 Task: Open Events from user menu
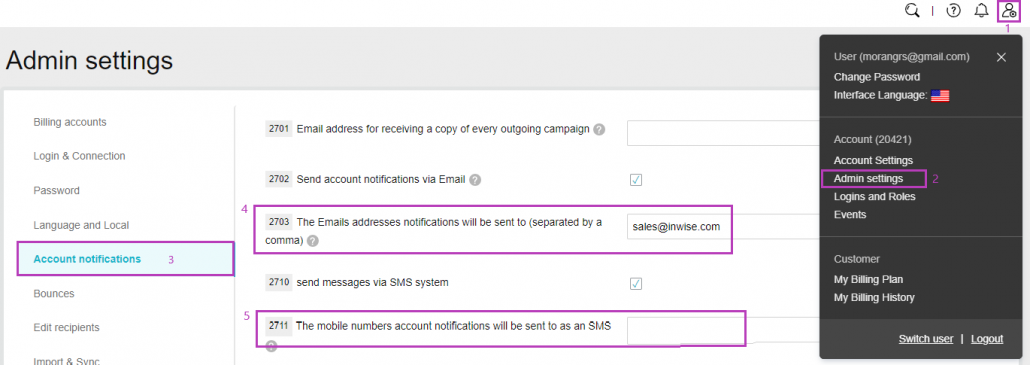850,215
